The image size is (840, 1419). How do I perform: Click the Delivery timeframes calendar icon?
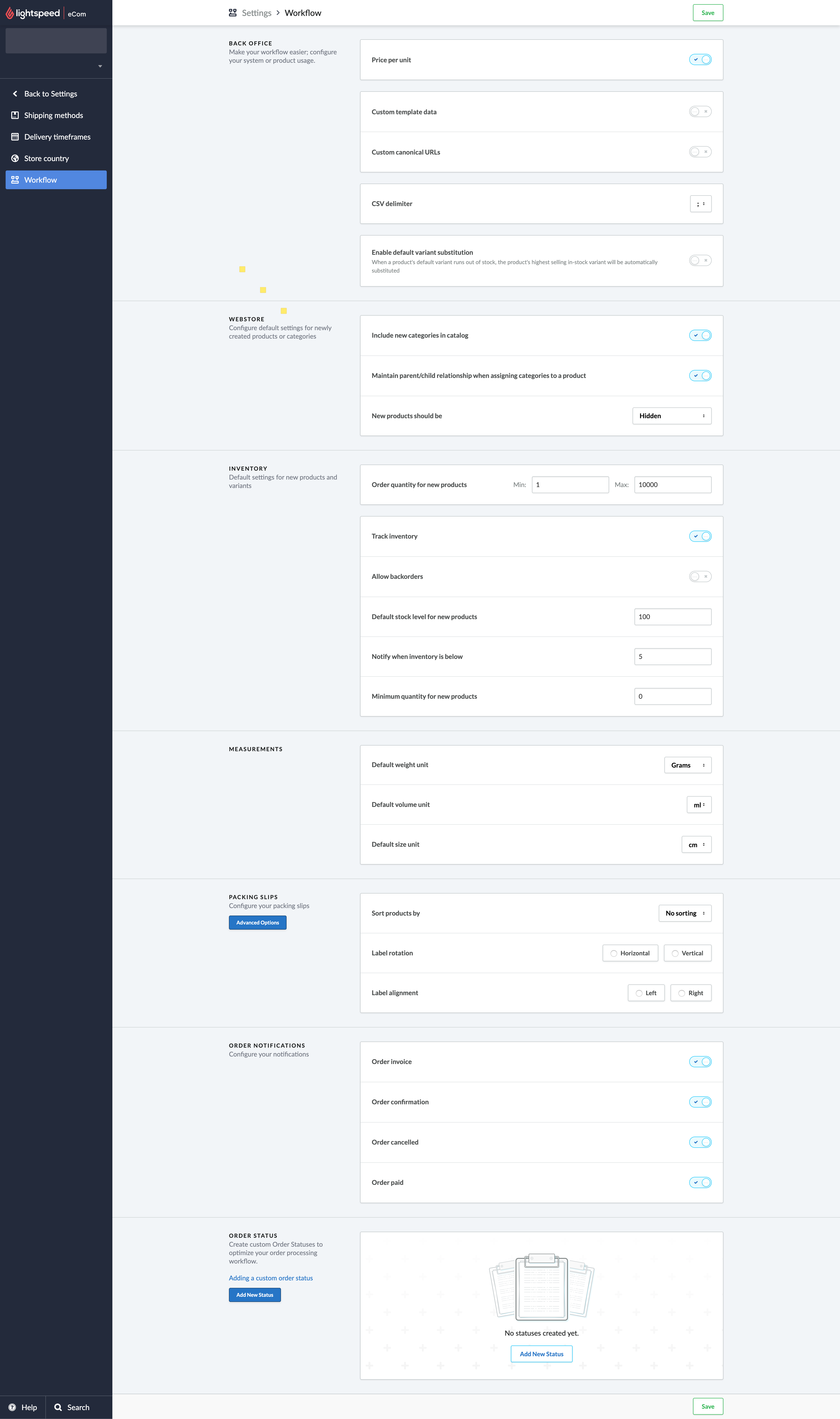15,137
